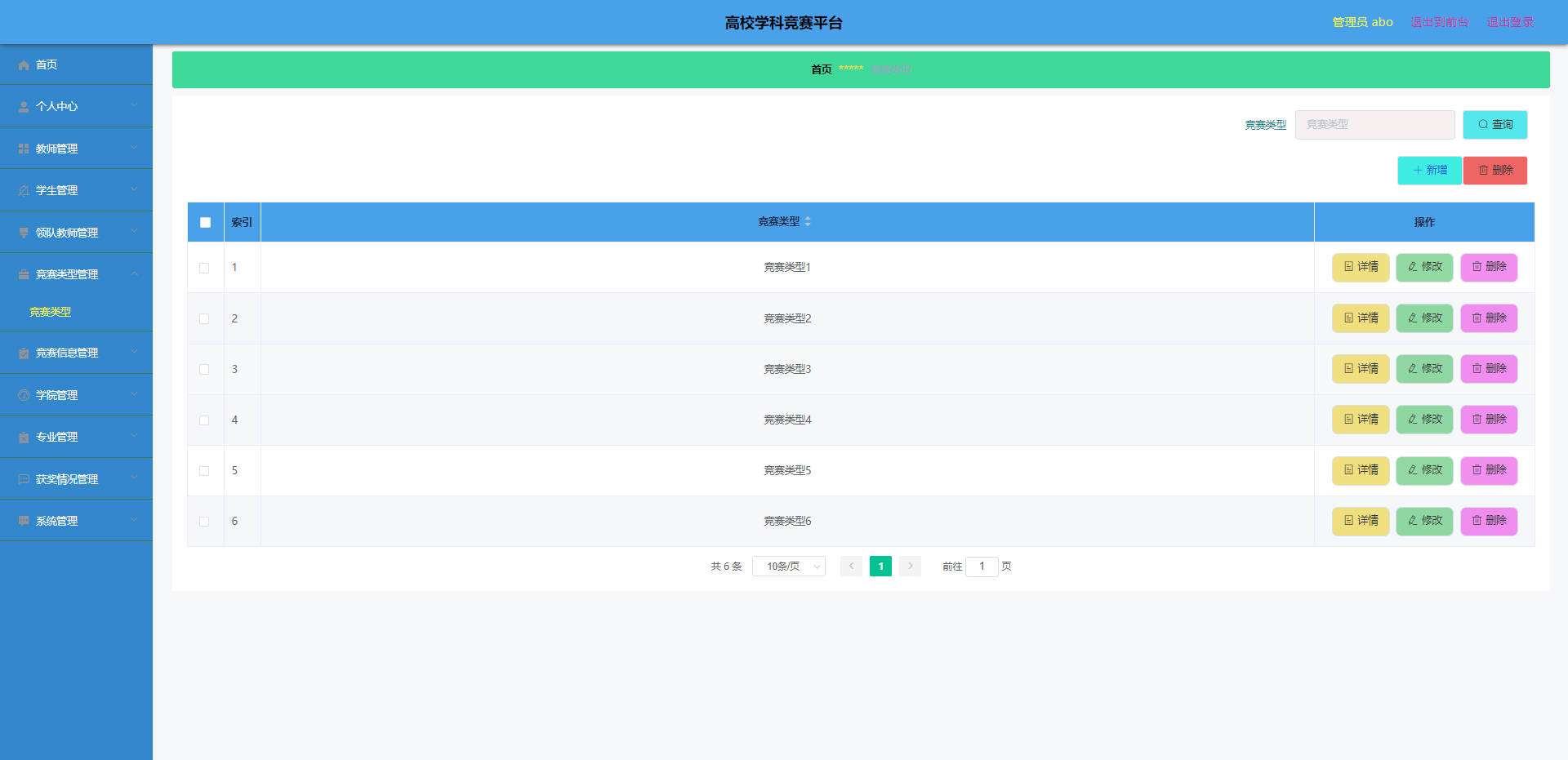Viewport: 1568px width, 760px height.
Task: Expand the 学院管理 menu chevron
Action: (134, 394)
